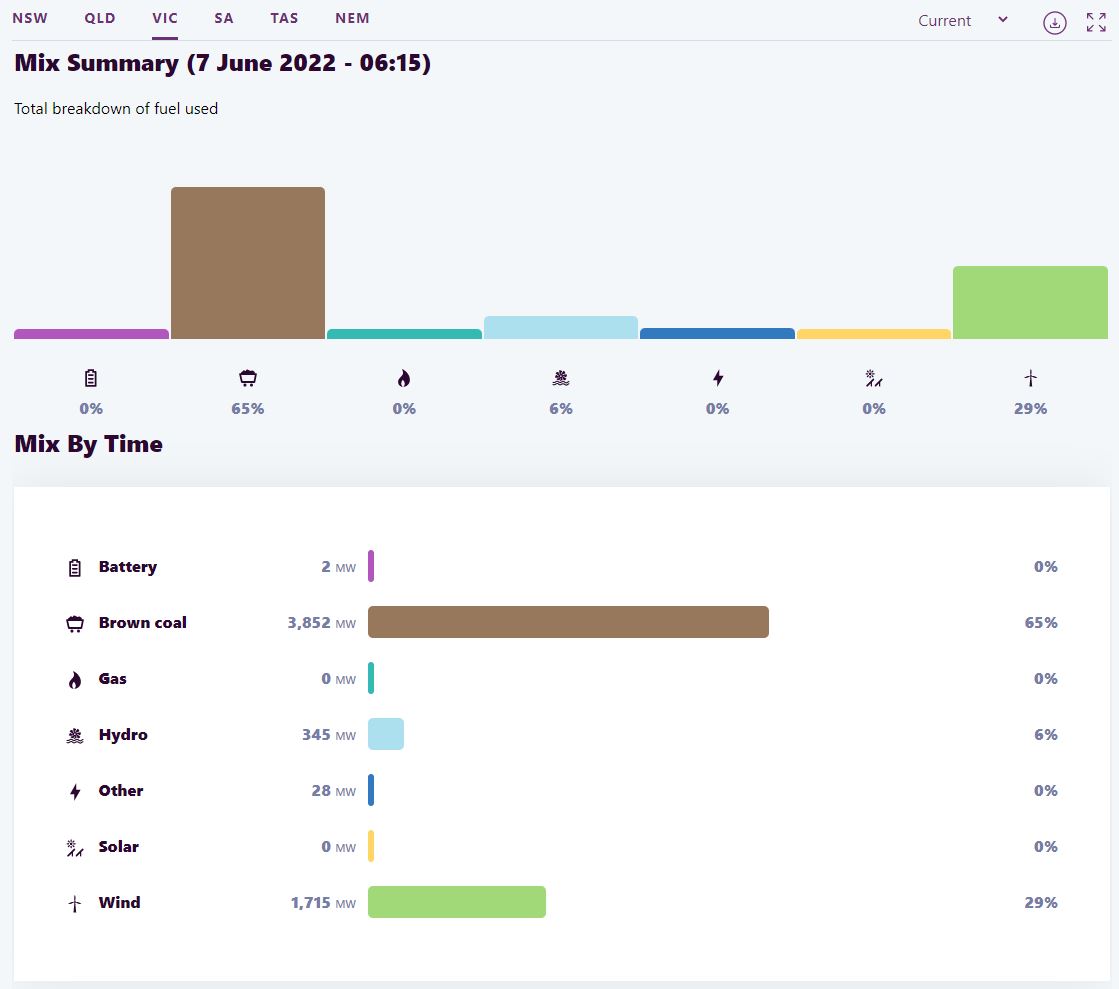Switch to the QLD tab
The image size is (1119, 989).
coord(100,18)
